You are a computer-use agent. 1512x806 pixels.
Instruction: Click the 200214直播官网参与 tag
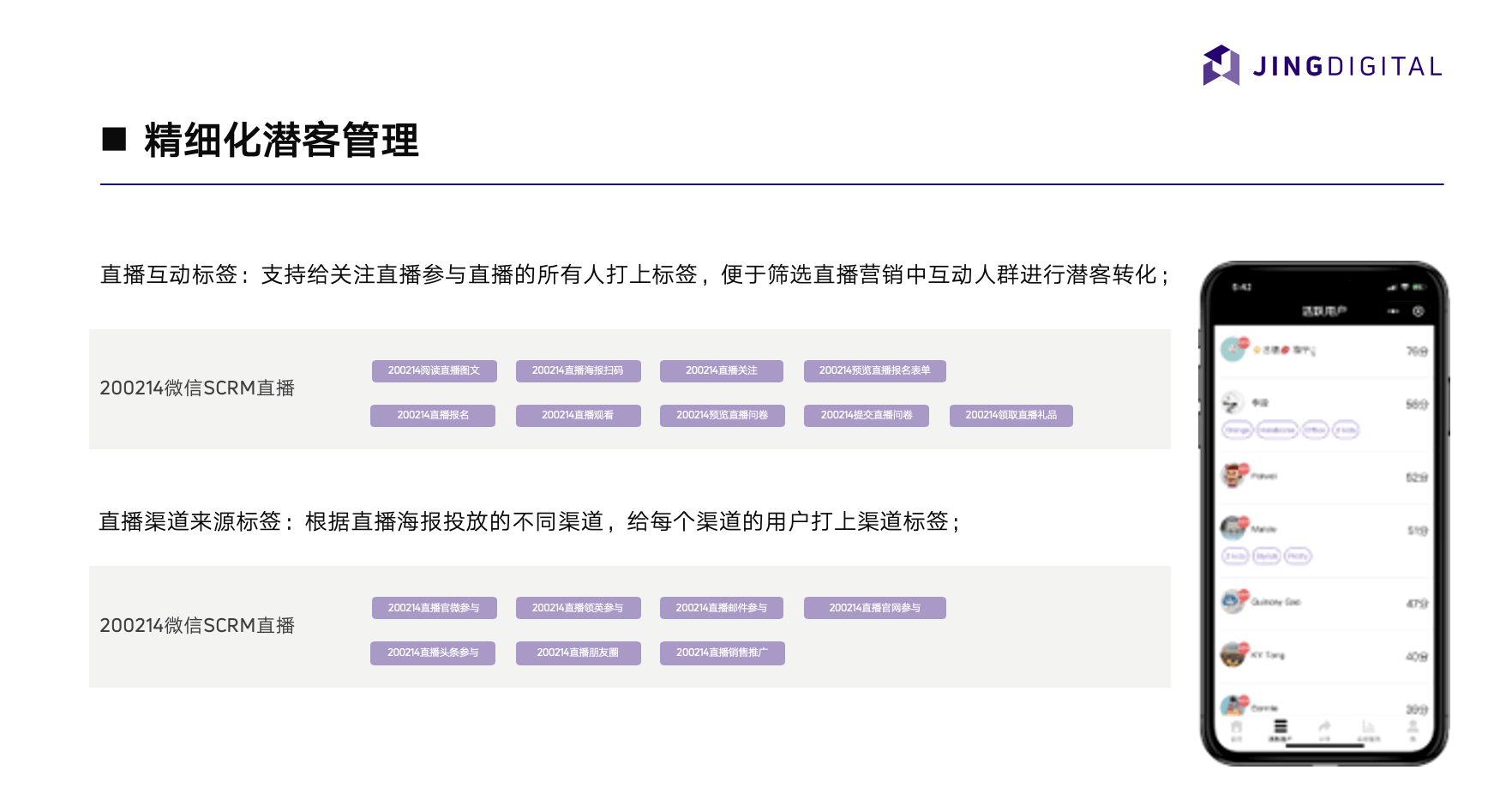point(874,607)
